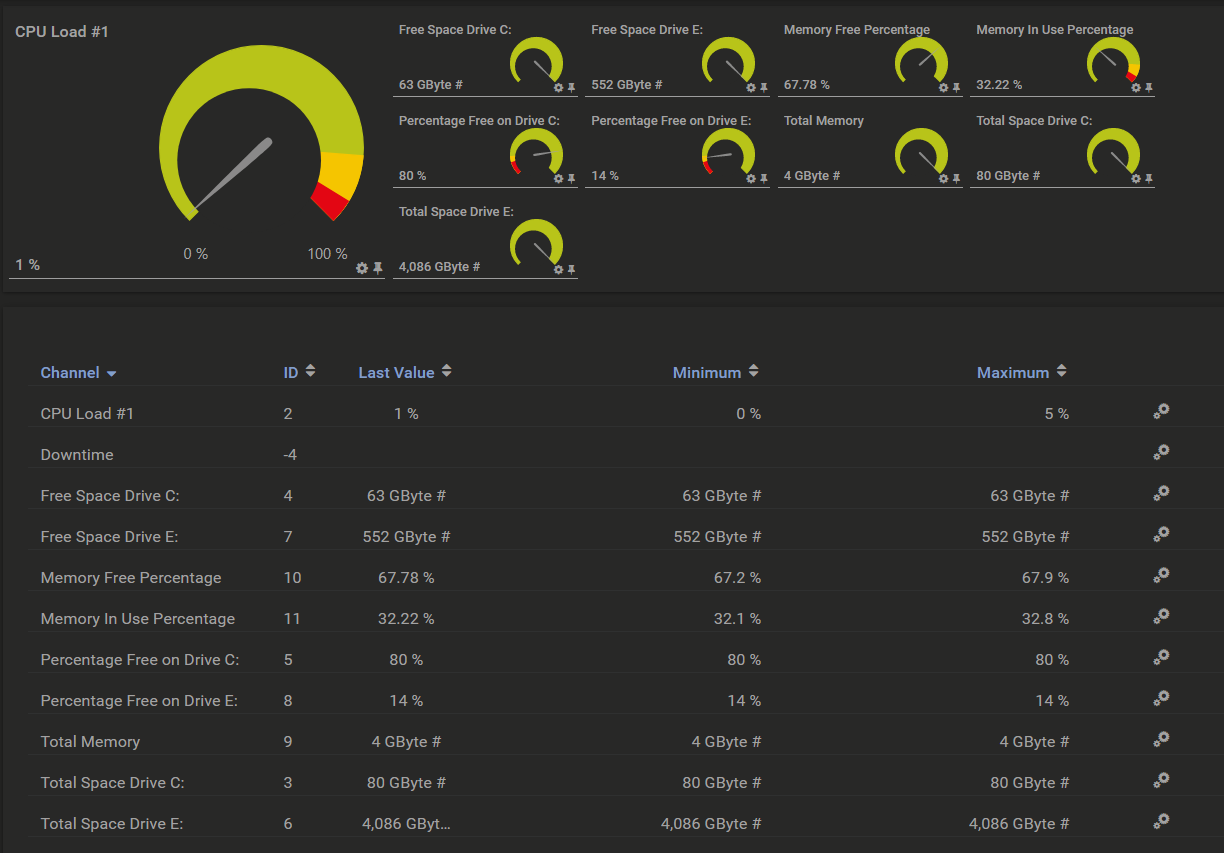Viewport: 1224px width, 853px height.
Task: Select the Free Space Drive E table row
Action: tap(400, 536)
